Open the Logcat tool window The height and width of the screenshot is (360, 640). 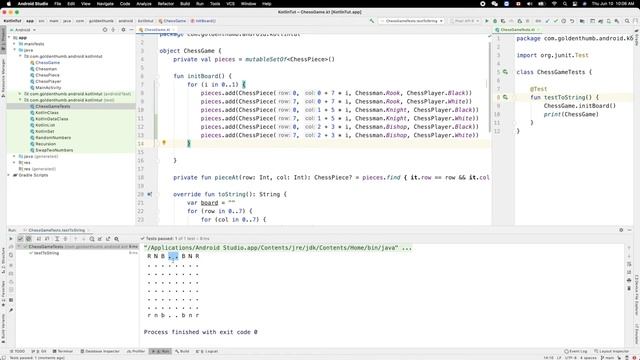[207, 351]
